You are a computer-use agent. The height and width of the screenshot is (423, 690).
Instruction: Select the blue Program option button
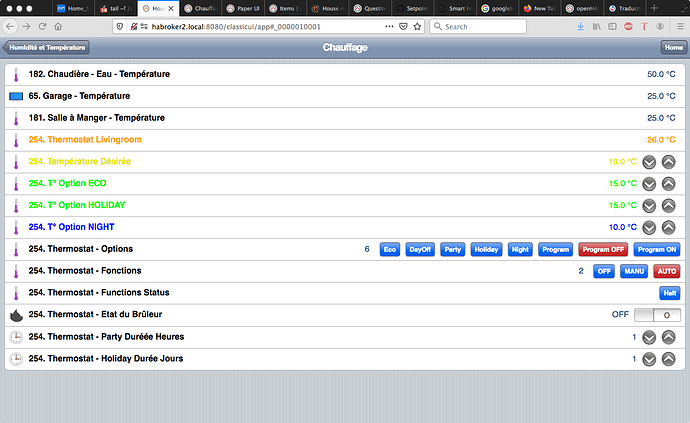tap(556, 250)
